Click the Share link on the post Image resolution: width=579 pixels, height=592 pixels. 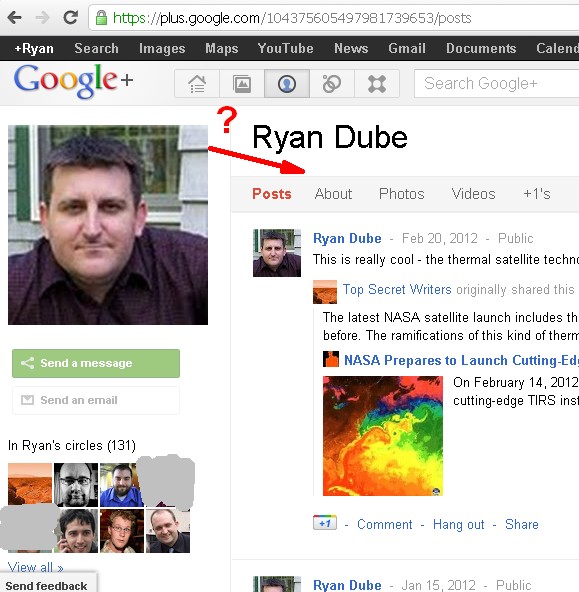[522, 524]
